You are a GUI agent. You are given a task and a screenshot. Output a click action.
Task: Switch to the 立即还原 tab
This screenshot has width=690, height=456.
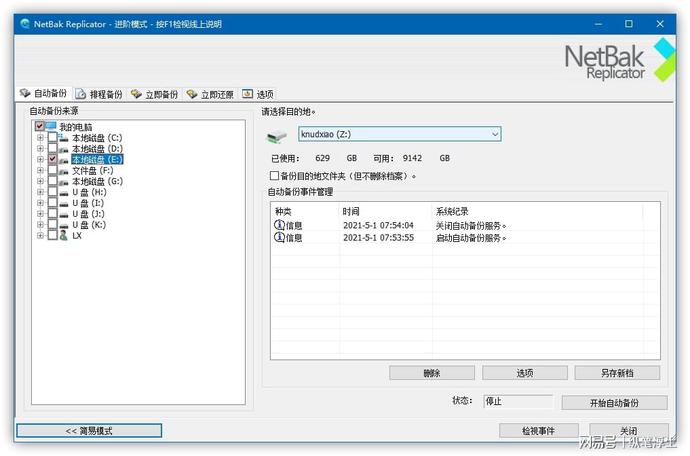tap(210, 94)
